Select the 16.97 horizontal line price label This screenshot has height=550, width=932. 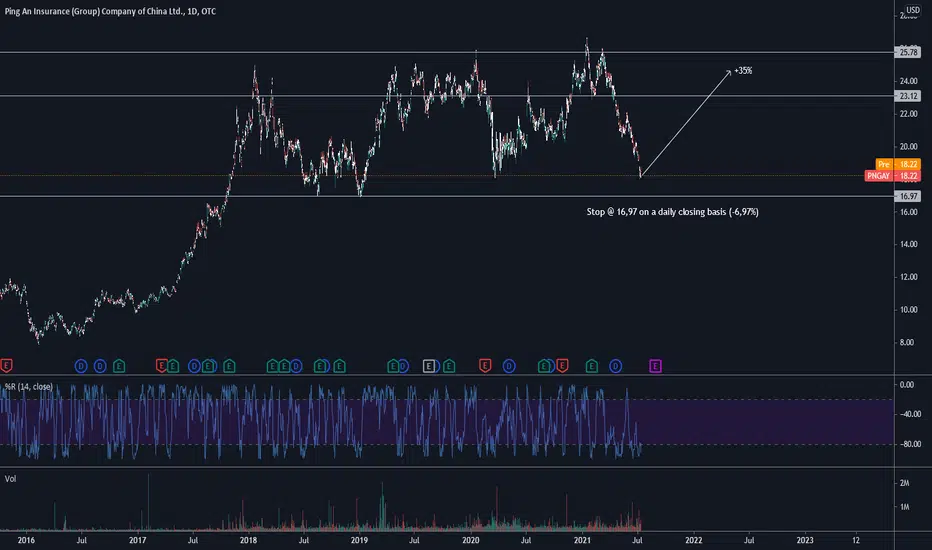point(908,196)
